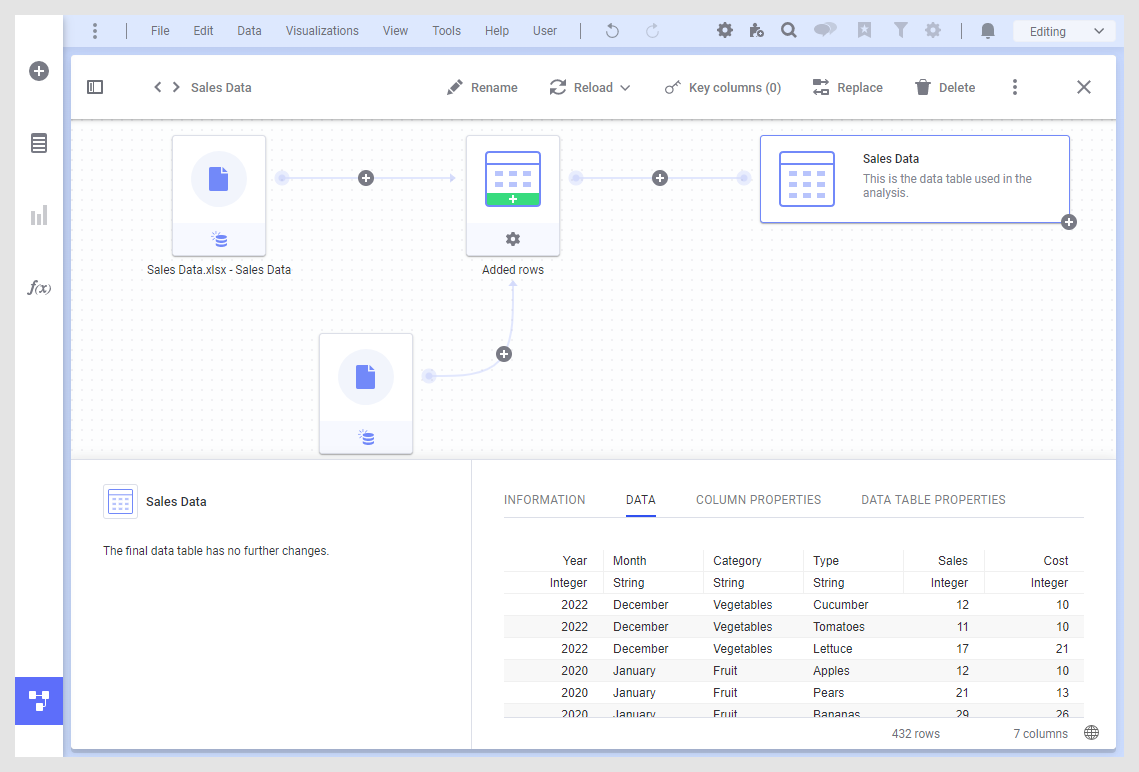Click the Search magnifier icon in toolbar
Viewport: 1139px width, 772px height.
[x=789, y=31]
